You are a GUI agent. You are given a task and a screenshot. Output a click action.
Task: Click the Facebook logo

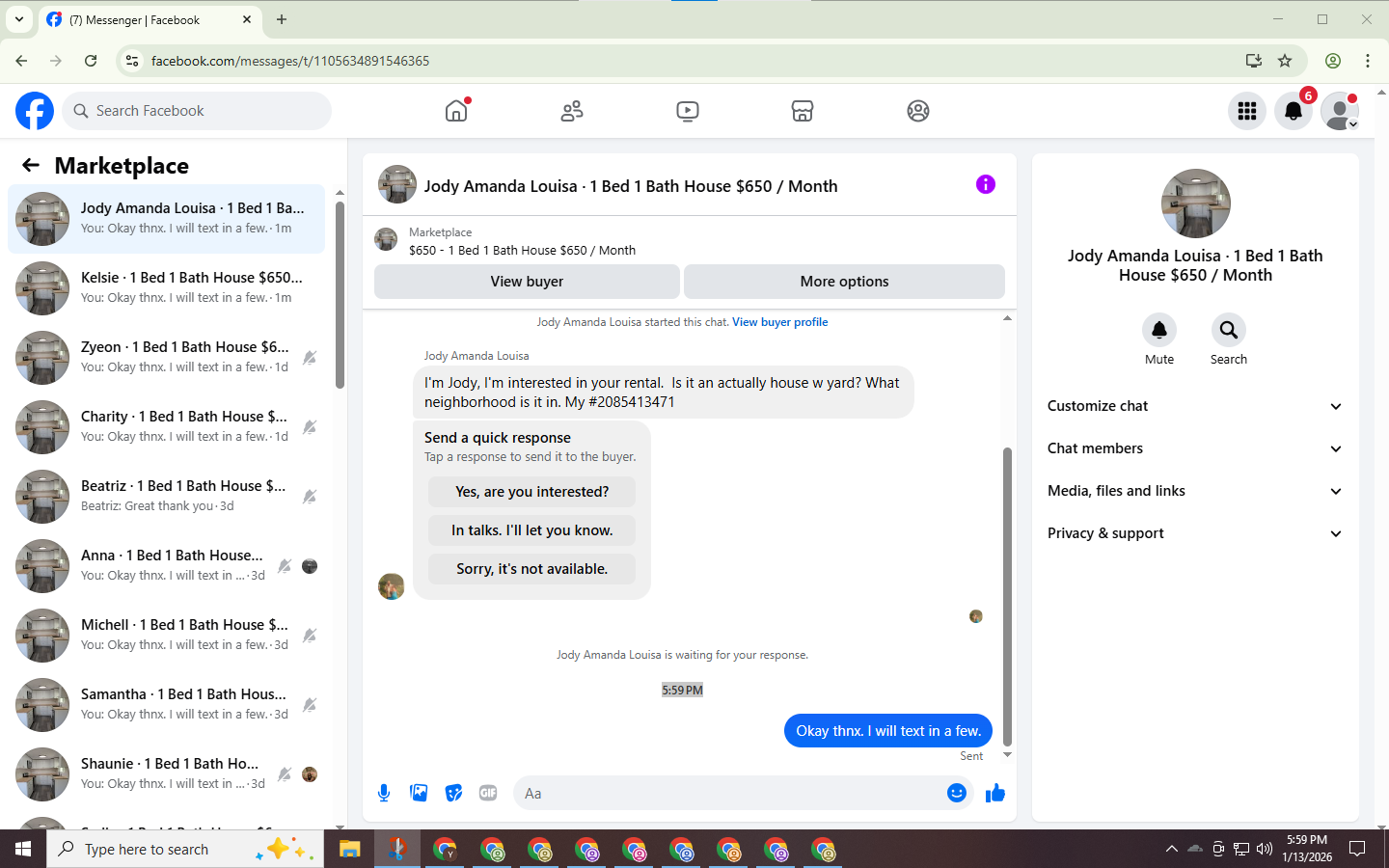click(x=35, y=111)
